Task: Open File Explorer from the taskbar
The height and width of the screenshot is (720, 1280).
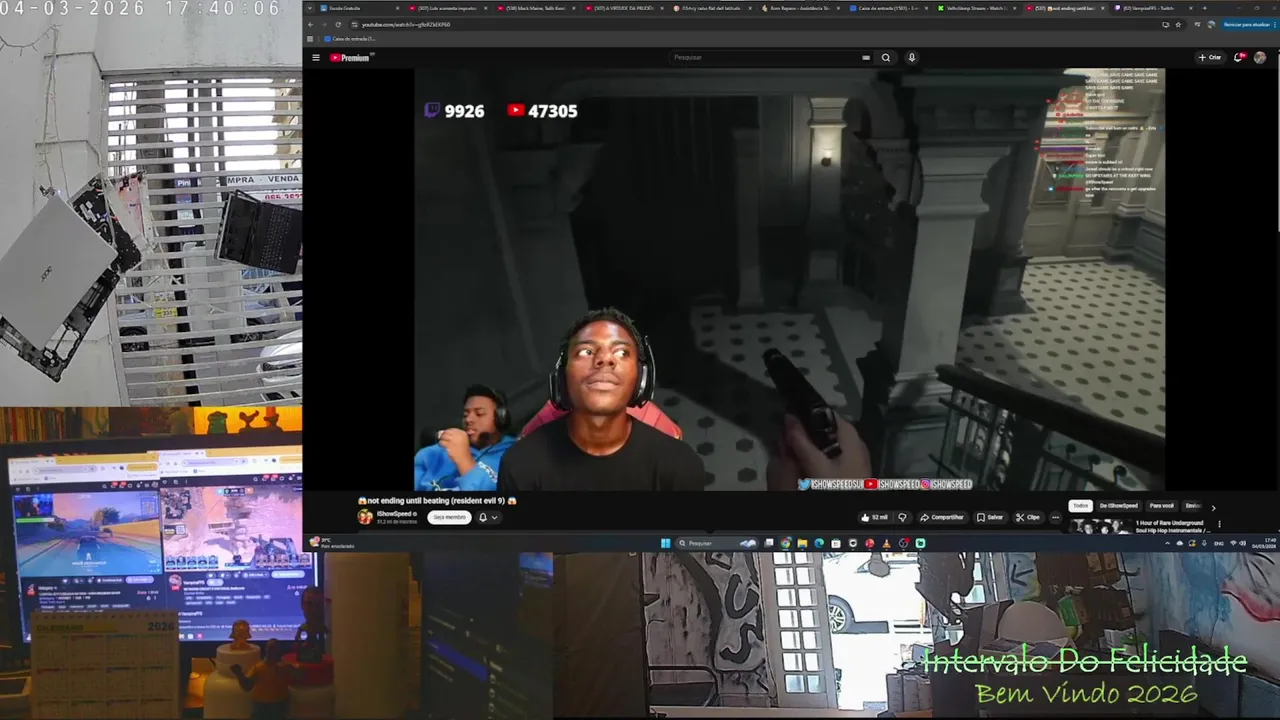Action: tap(802, 543)
